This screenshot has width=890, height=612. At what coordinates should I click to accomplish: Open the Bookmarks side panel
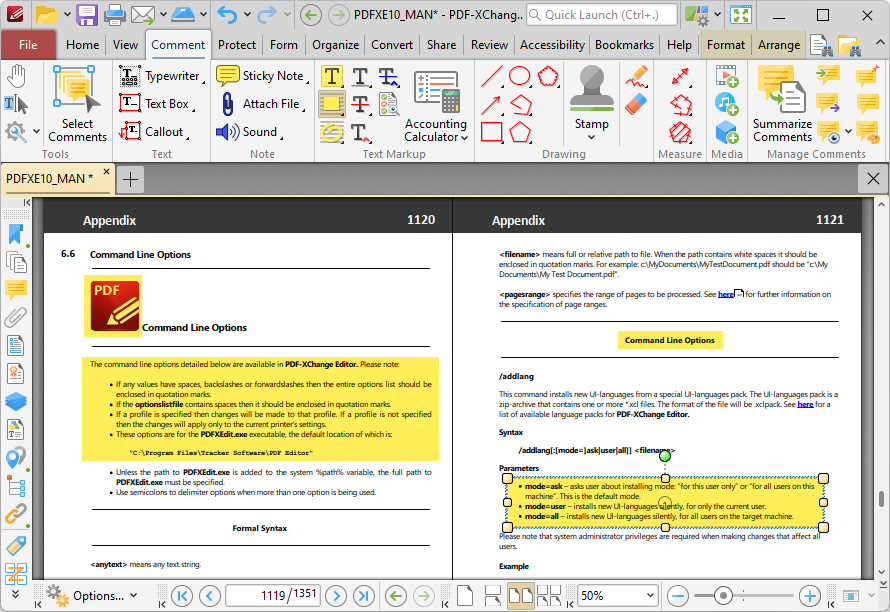pyautogui.click(x=16, y=234)
